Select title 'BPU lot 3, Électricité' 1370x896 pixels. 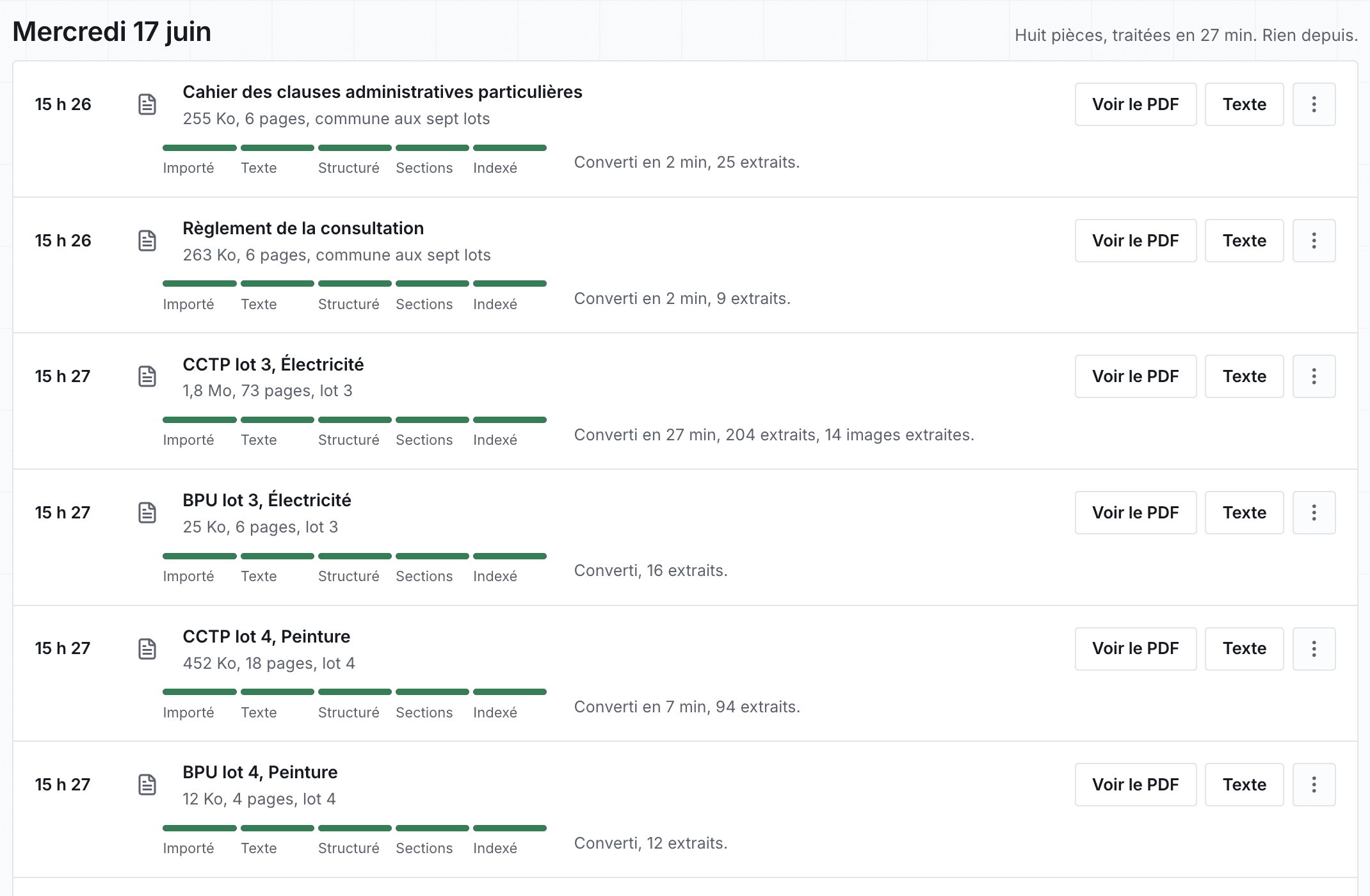(266, 500)
